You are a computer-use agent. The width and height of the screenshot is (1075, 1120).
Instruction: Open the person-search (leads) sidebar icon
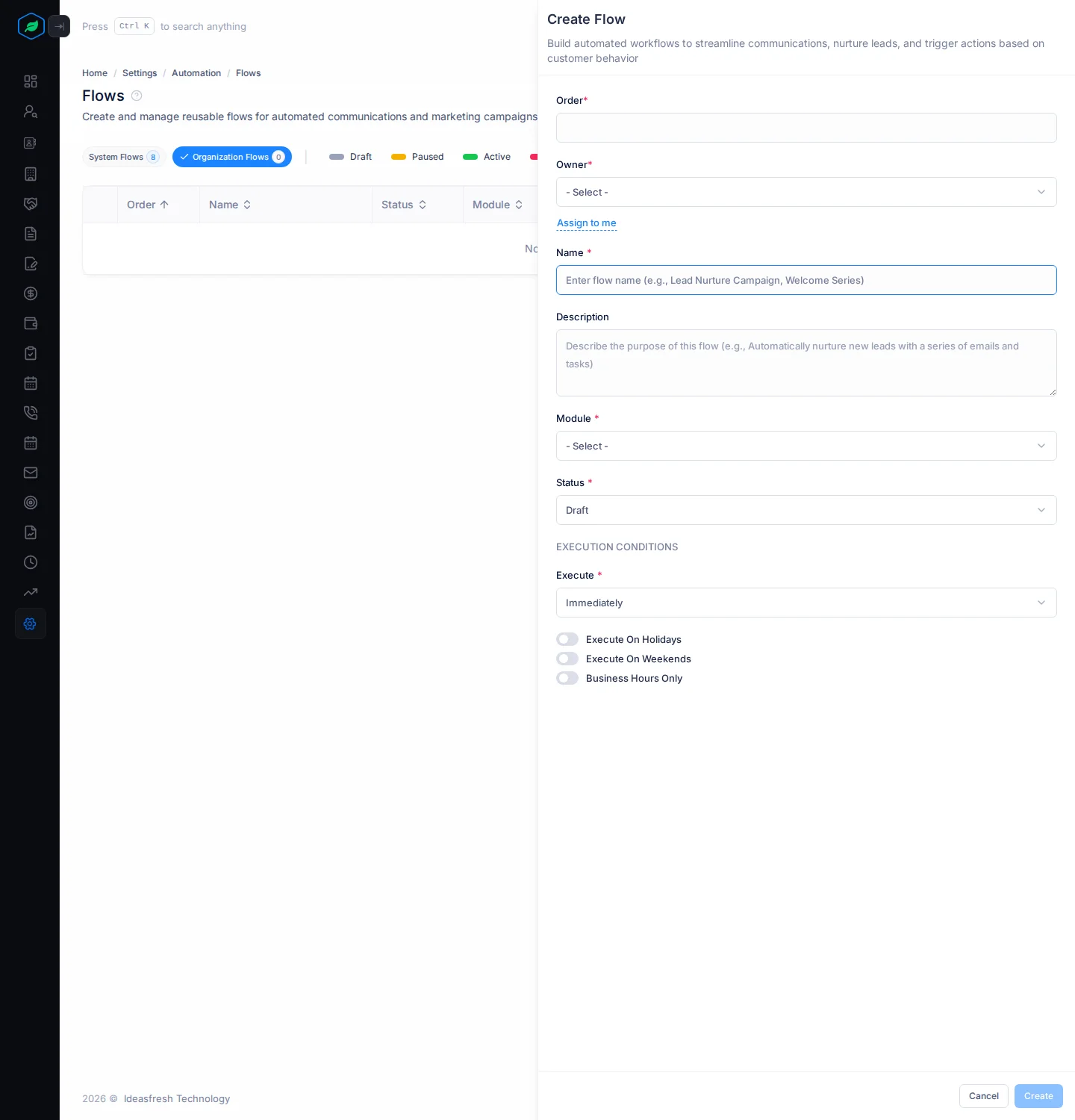click(x=31, y=111)
